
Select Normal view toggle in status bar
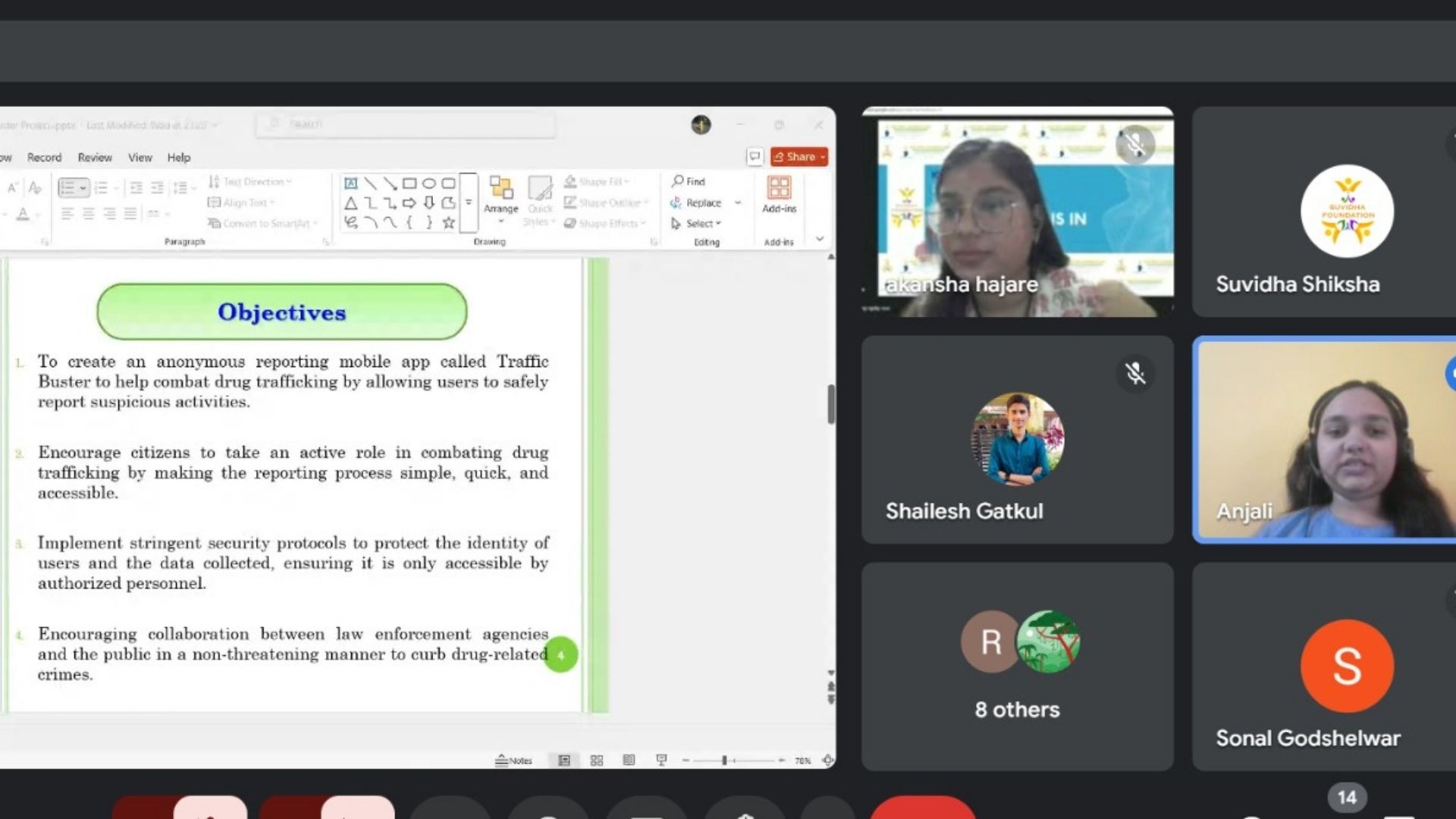[564, 761]
